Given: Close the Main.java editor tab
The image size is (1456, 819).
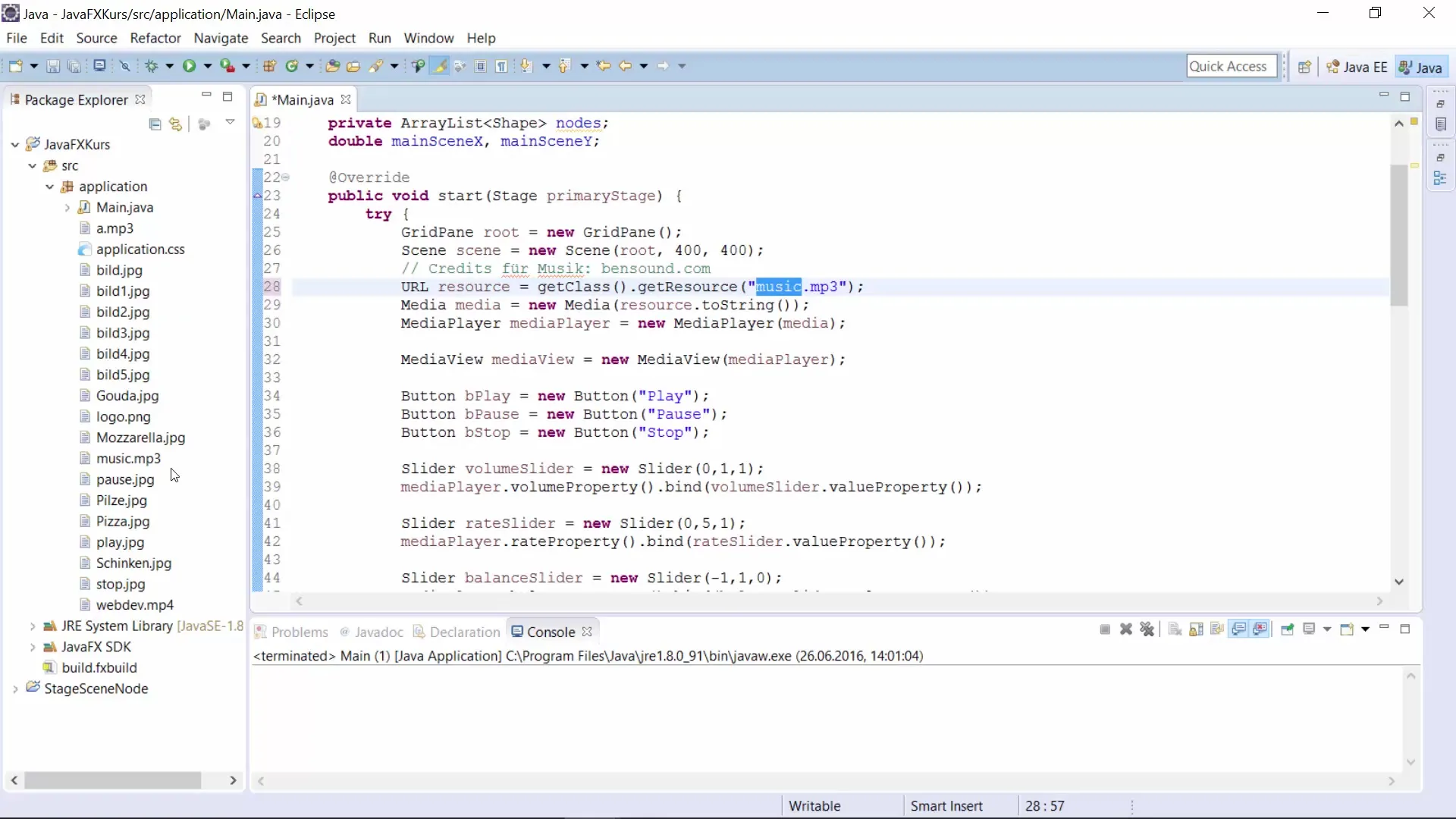Looking at the screenshot, I should 346,99.
